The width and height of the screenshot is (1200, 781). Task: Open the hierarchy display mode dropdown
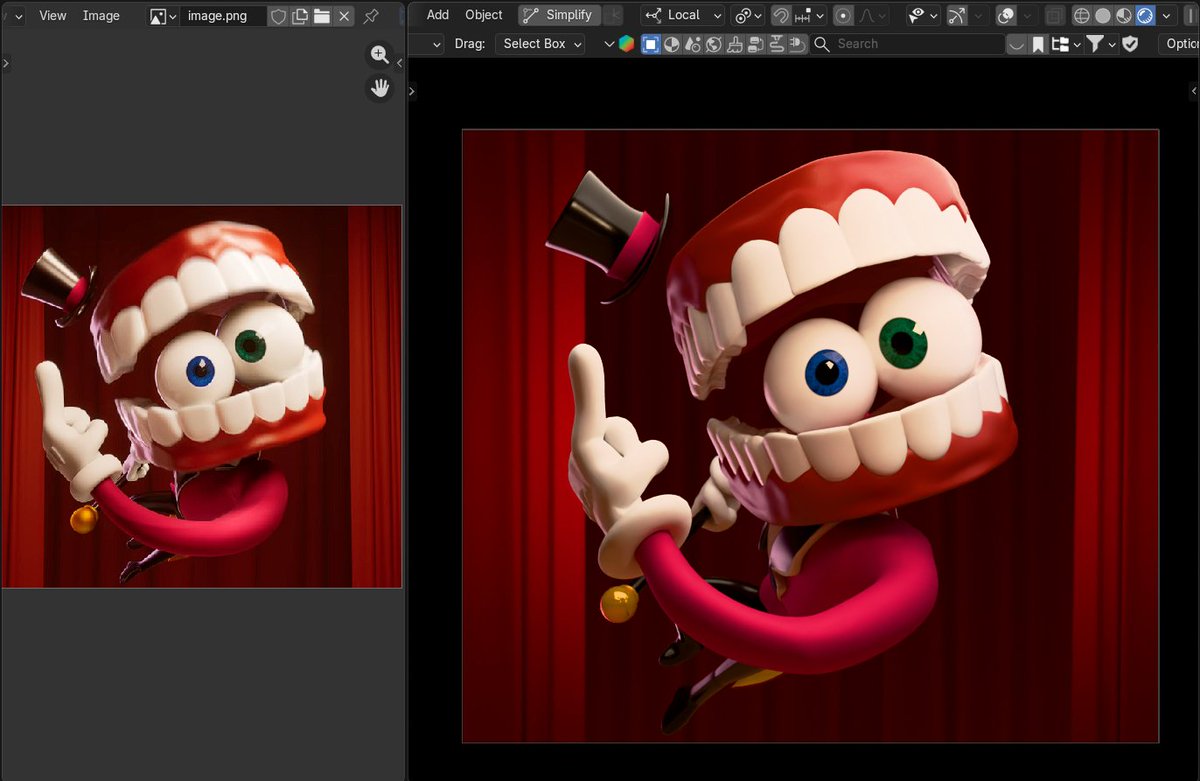[x=1066, y=44]
